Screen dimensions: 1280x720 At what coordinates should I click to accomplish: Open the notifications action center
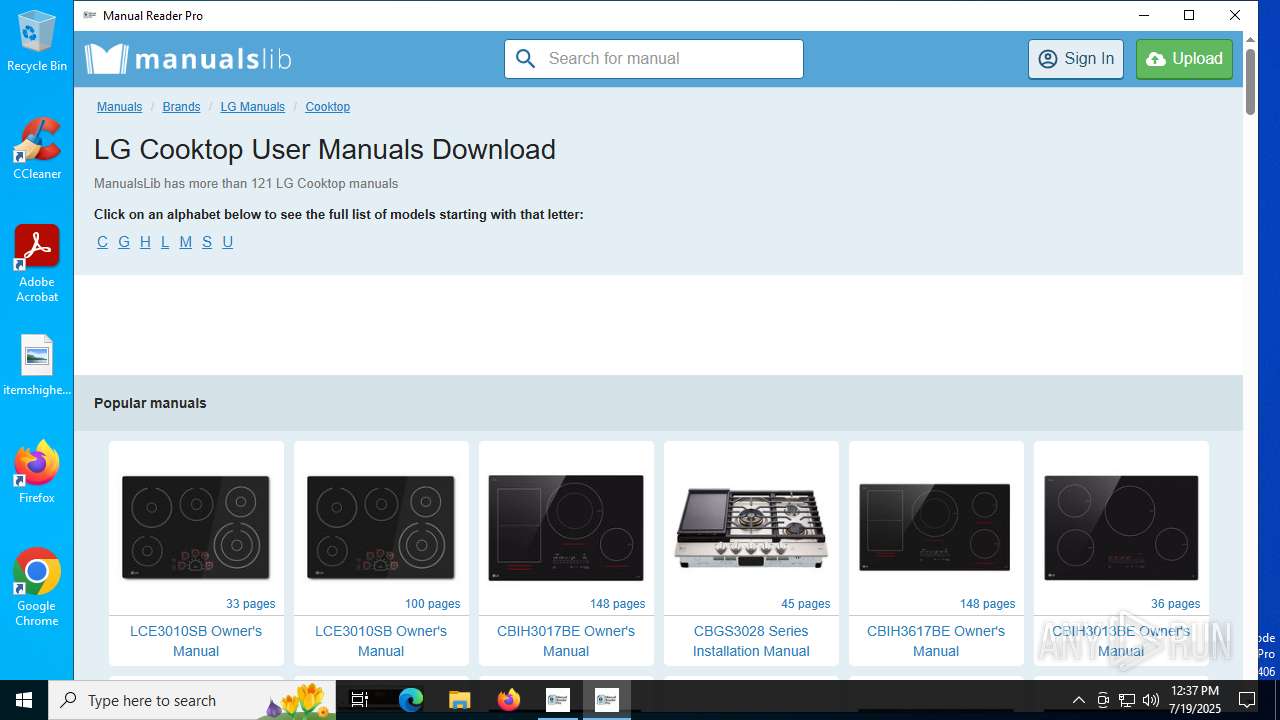click(x=1247, y=700)
